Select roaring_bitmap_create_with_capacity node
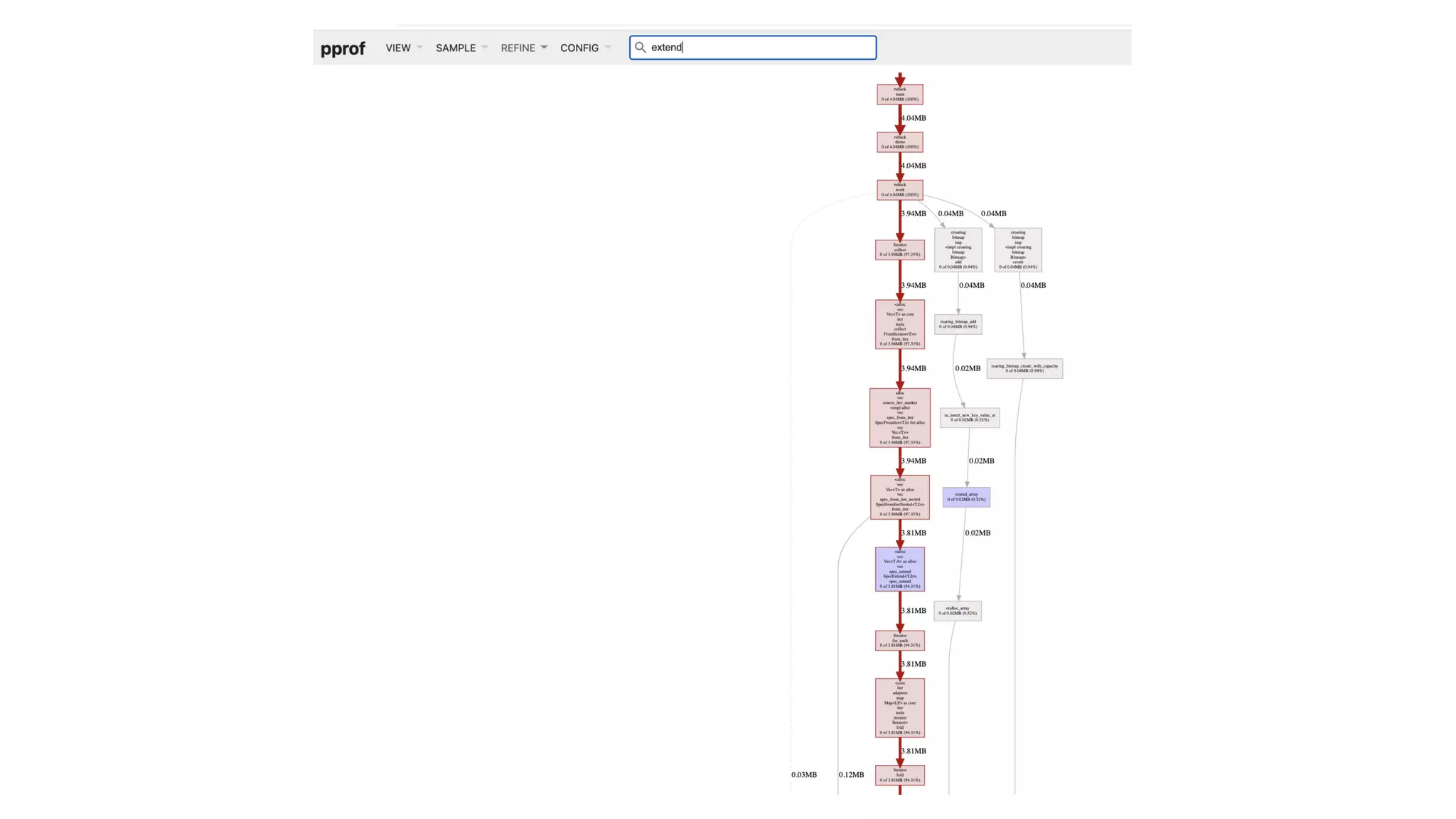This screenshot has height=819, width=1456. pyautogui.click(x=1024, y=368)
